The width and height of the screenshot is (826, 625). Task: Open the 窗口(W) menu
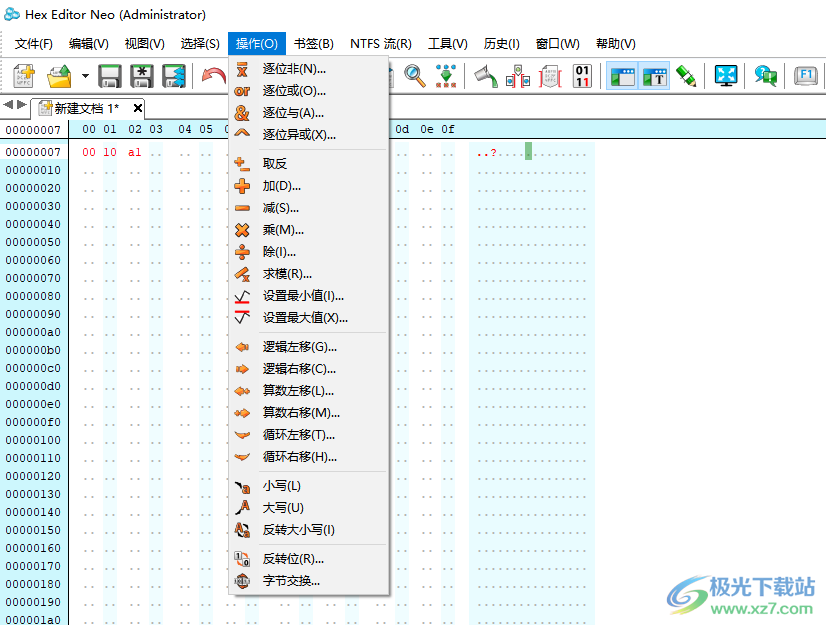pyautogui.click(x=557, y=44)
